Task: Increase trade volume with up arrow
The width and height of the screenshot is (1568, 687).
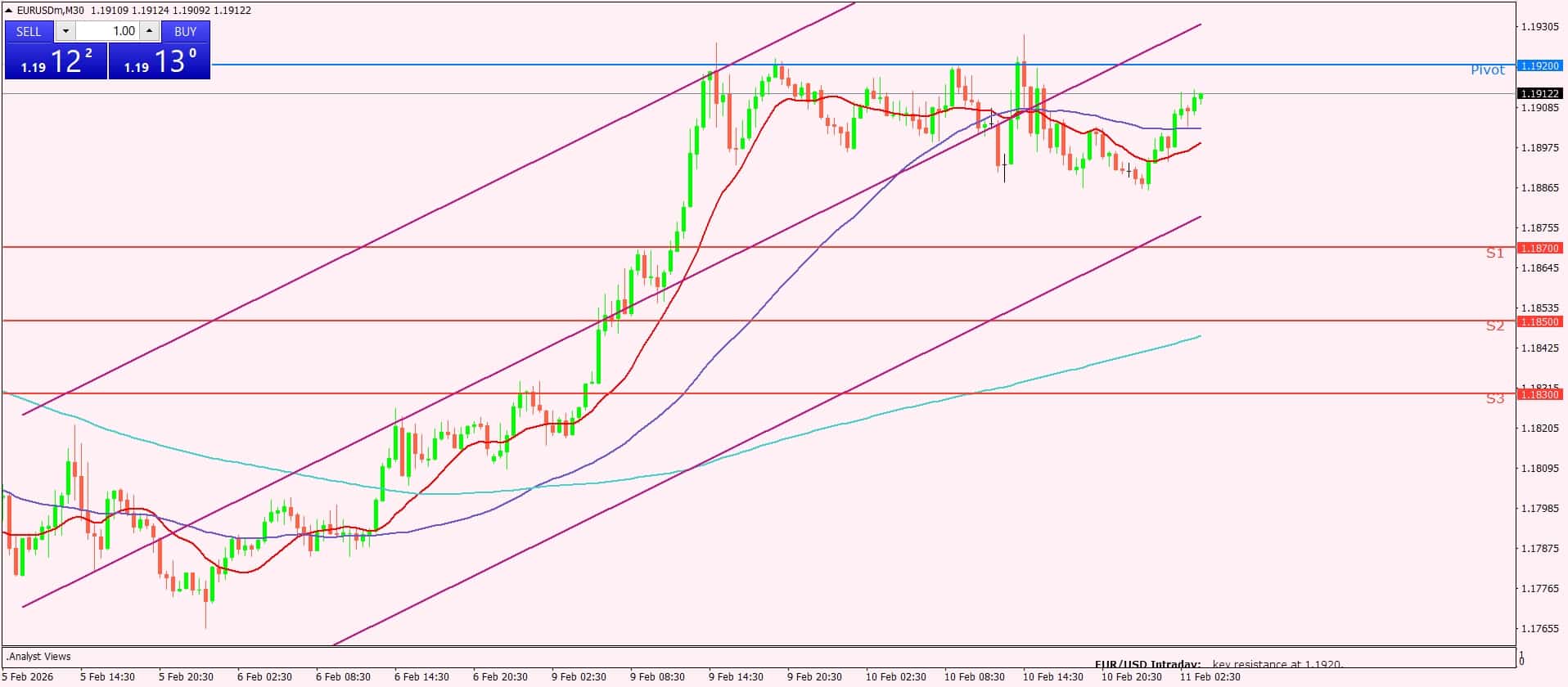Action: tap(149, 31)
